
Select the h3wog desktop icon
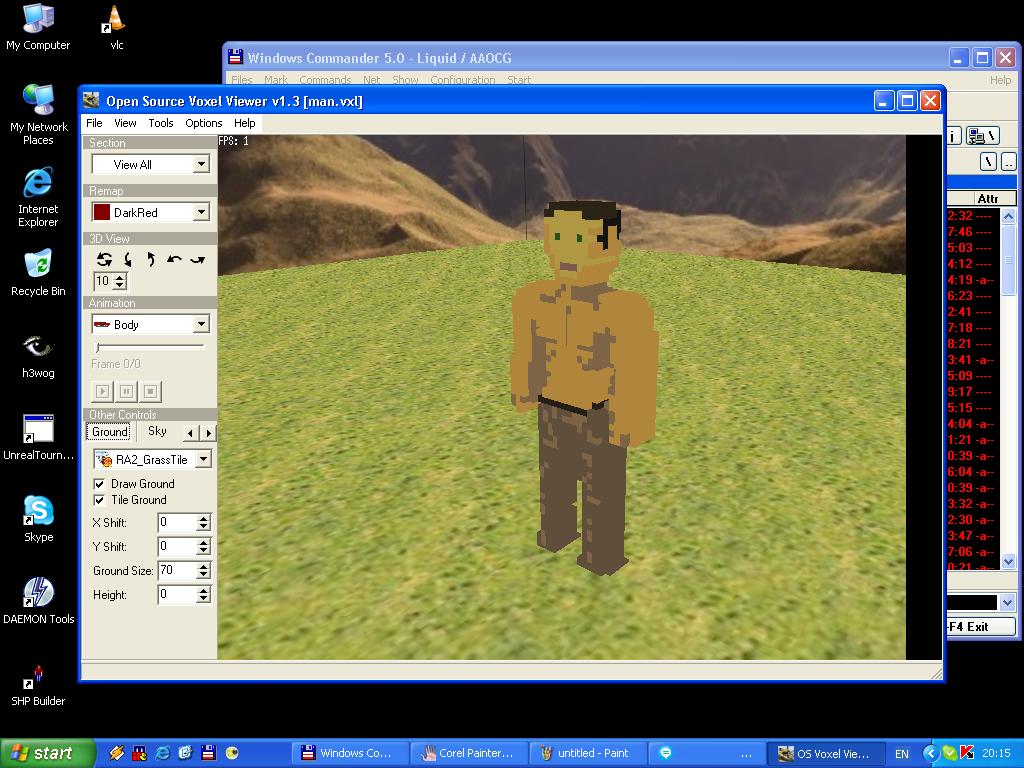[38, 355]
